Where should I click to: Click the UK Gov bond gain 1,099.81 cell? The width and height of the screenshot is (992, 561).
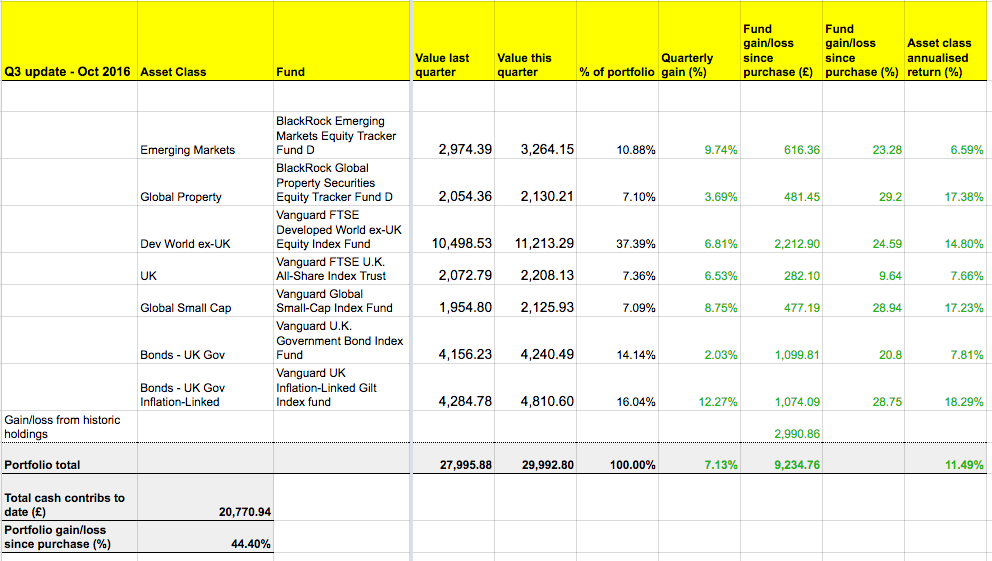coord(796,355)
